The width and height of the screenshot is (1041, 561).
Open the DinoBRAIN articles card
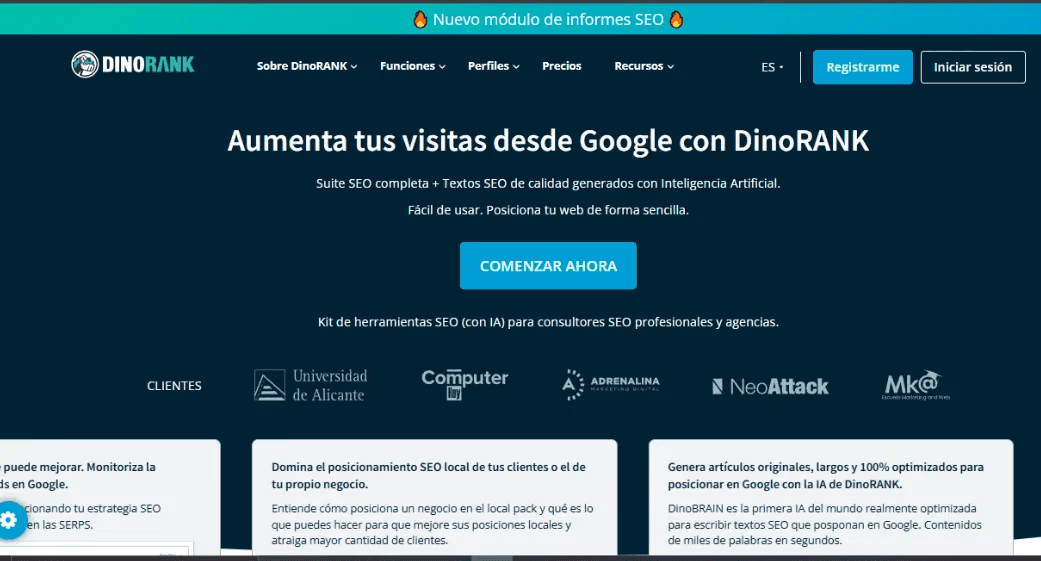(x=831, y=497)
